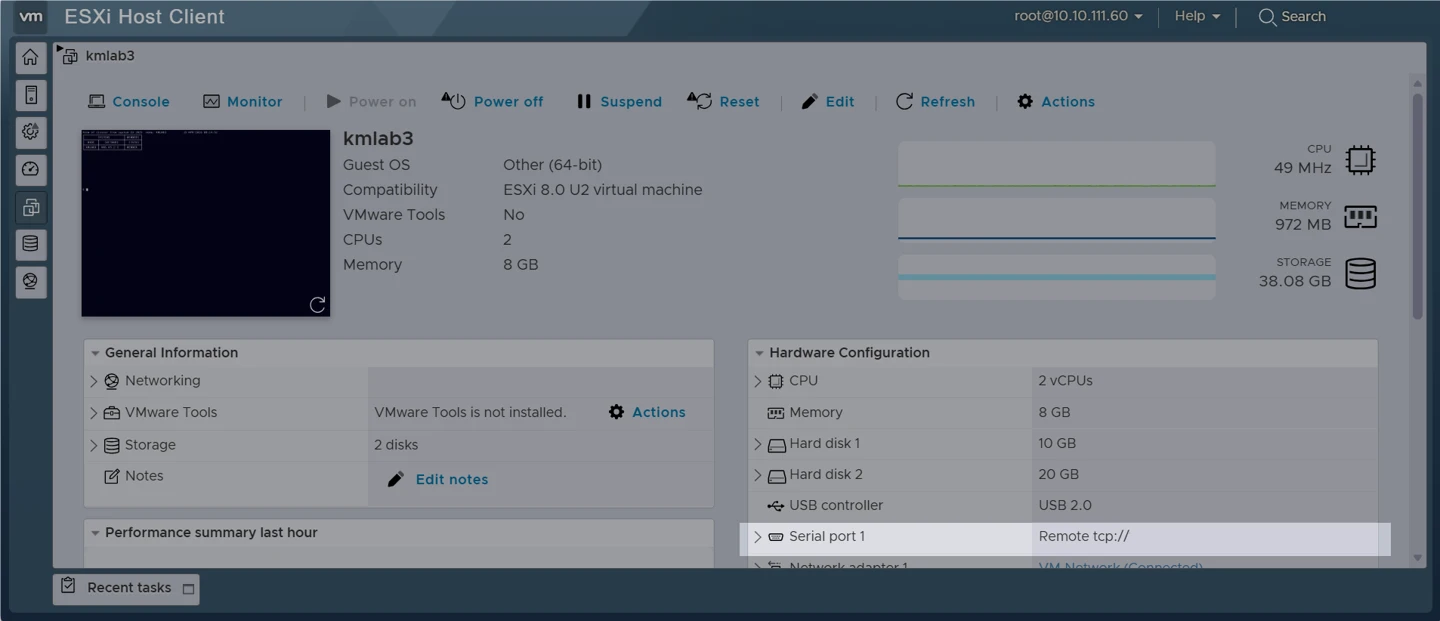The height and width of the screenshot is (621, 1440).
Task: Click the pencil icon next to Edit notes
Action: pyautogui.click(x=396, y=480)
